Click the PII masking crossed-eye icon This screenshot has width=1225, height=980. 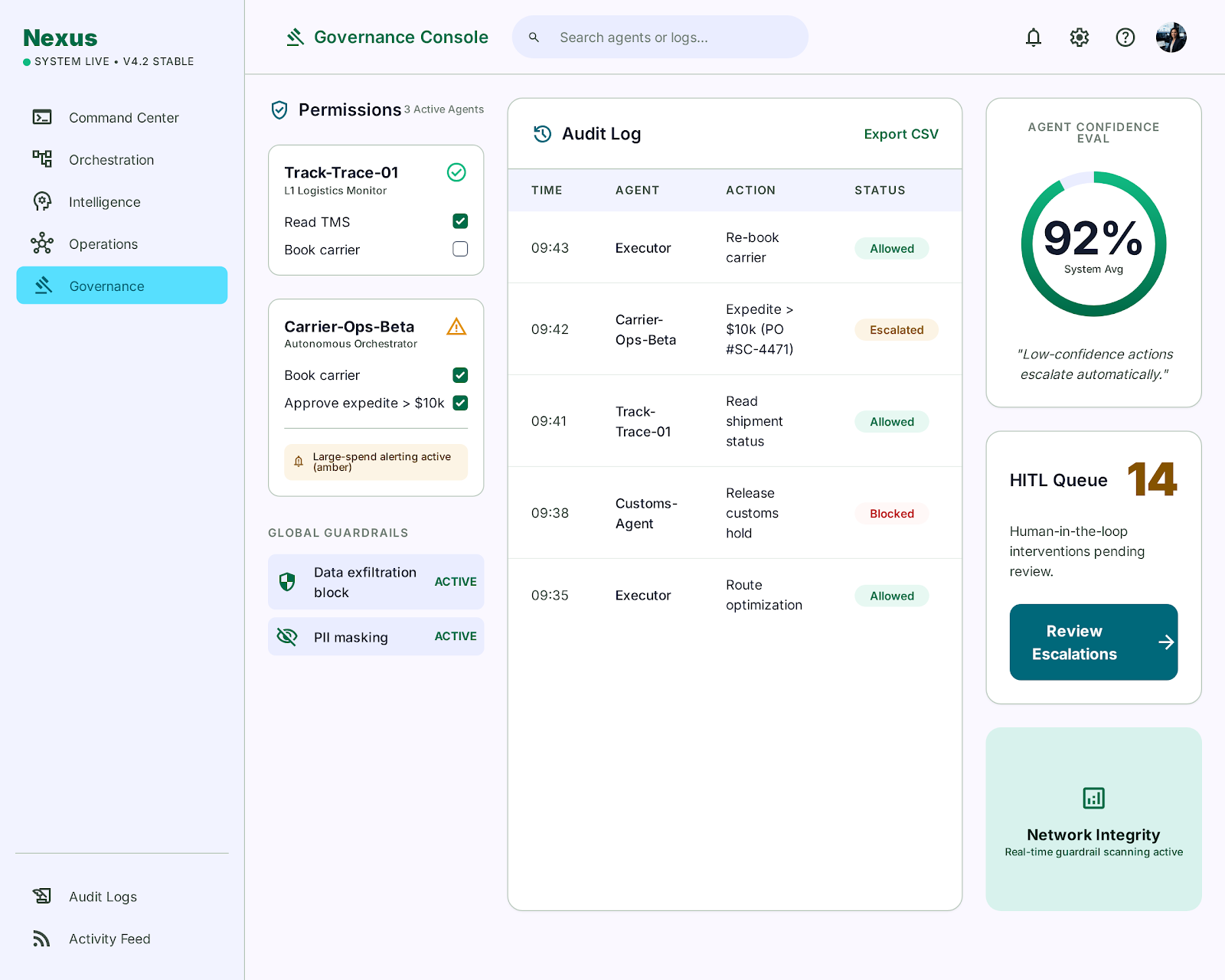287,636
